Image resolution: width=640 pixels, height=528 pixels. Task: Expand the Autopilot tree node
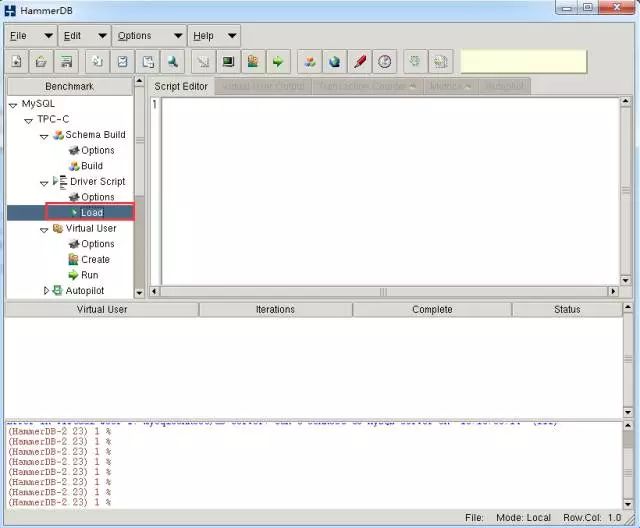click(46, 291)
